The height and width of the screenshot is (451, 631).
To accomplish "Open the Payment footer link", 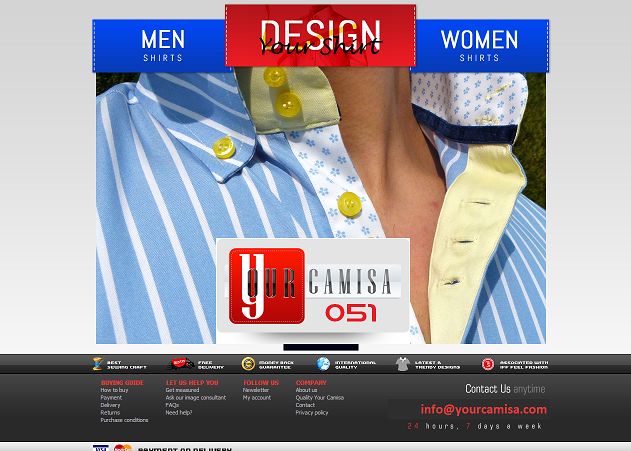I will point(111,397).
